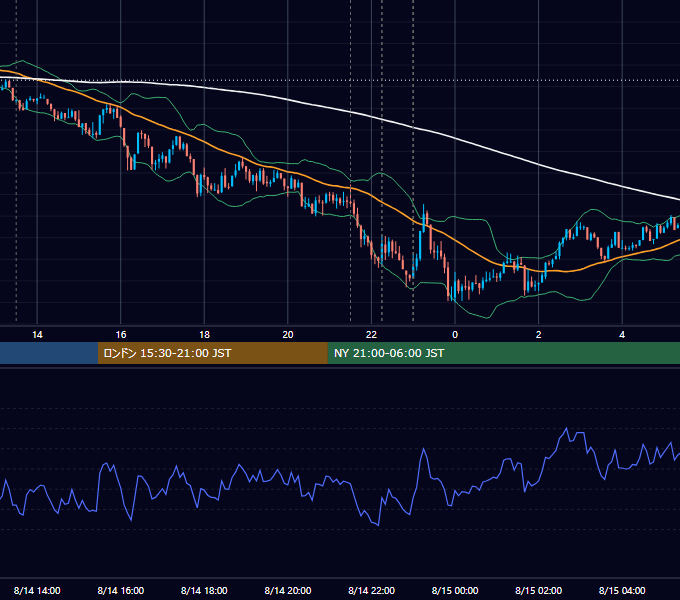Click the 8/14 14:00 label on indicator axis

[37, 590]
